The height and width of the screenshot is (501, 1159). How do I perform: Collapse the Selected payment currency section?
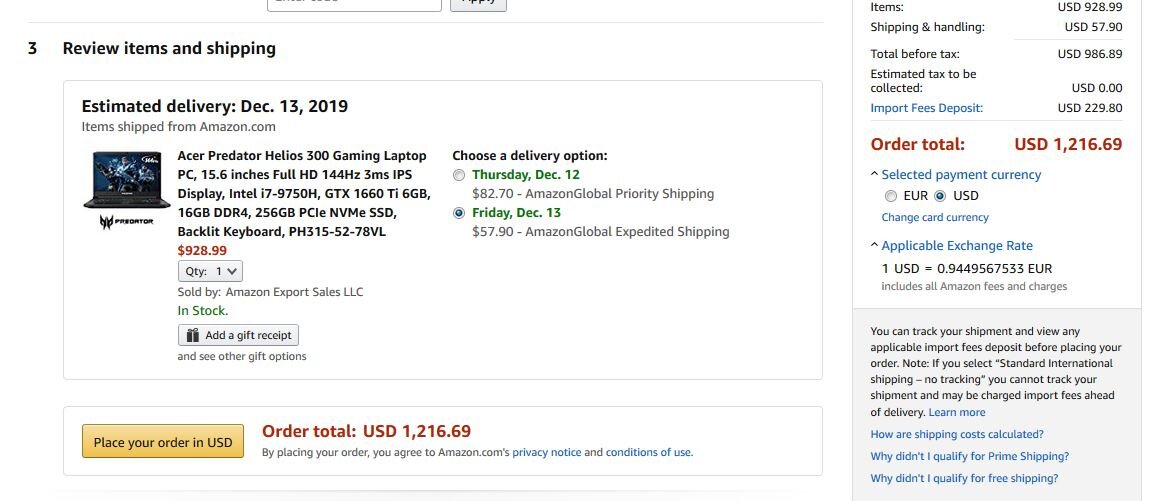click(875, 175)
